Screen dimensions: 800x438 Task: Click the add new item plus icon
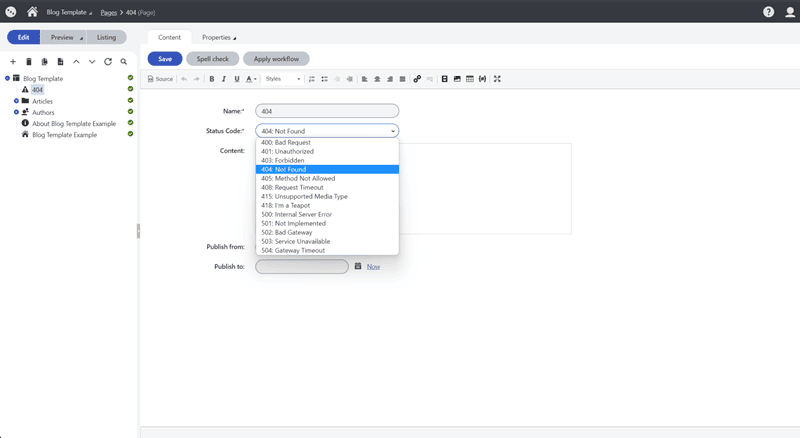coord(13,62)
